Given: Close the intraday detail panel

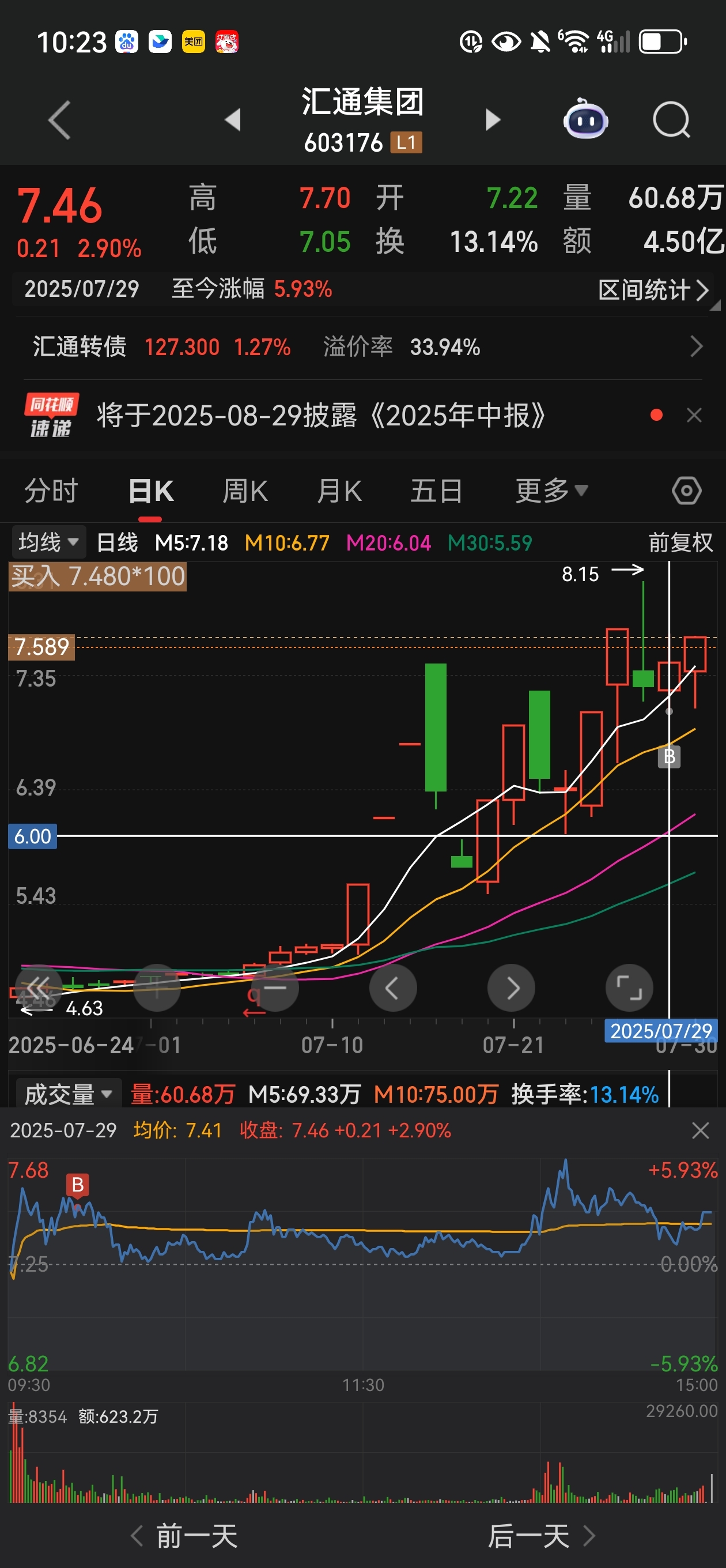Looking at the screenshot, I should tap(701, 1131).
